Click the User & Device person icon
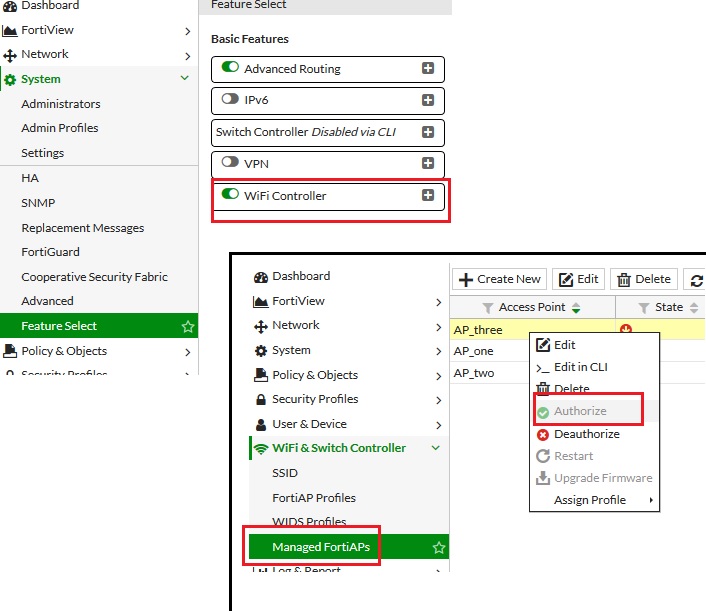This screenshot has height=611, width=706. pos(261,425)
